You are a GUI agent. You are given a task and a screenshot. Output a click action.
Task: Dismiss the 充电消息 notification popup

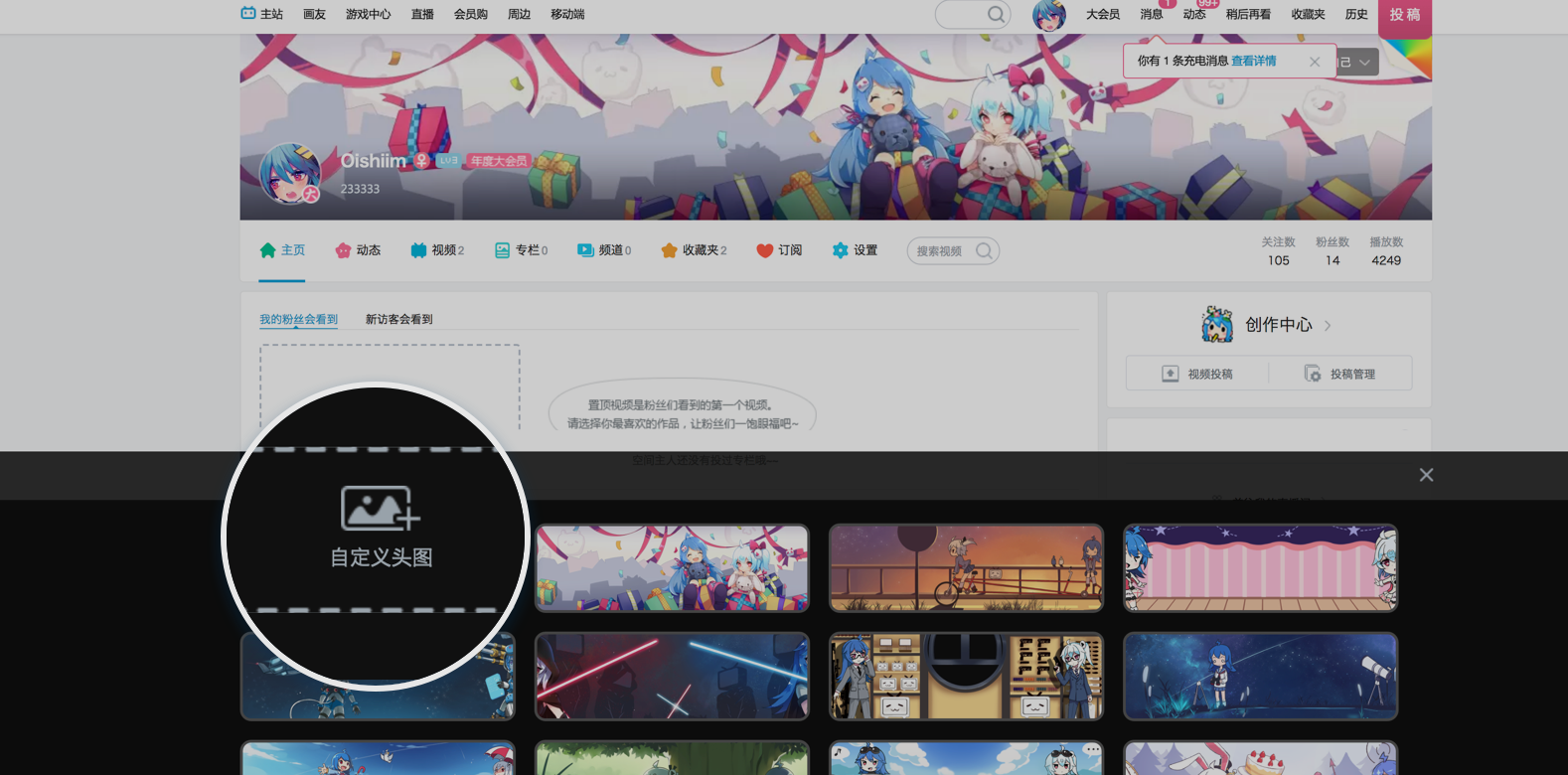pyautogui.click(x=1315, y=62)
